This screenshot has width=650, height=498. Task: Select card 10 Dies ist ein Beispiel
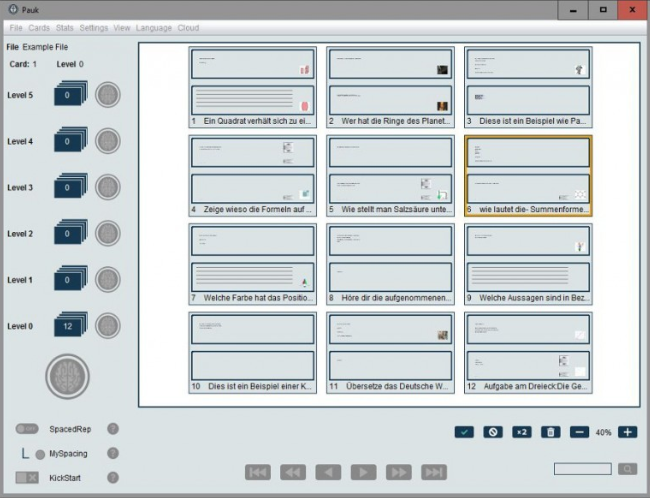pyautogui.click(x=252, y=352)
